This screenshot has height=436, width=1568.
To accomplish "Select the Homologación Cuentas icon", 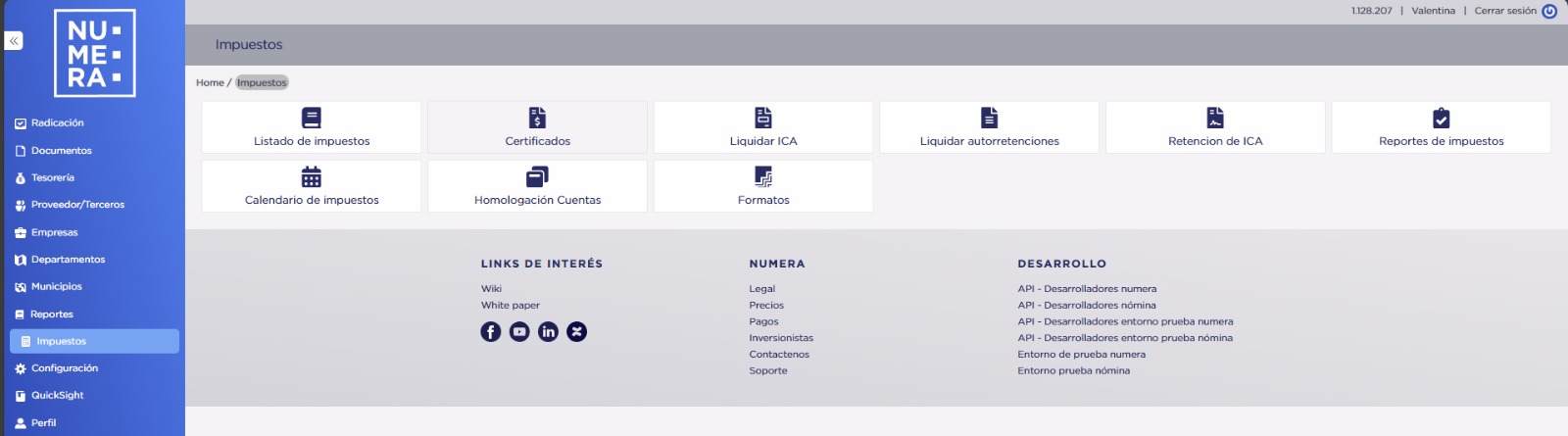I will pos(537,177).
